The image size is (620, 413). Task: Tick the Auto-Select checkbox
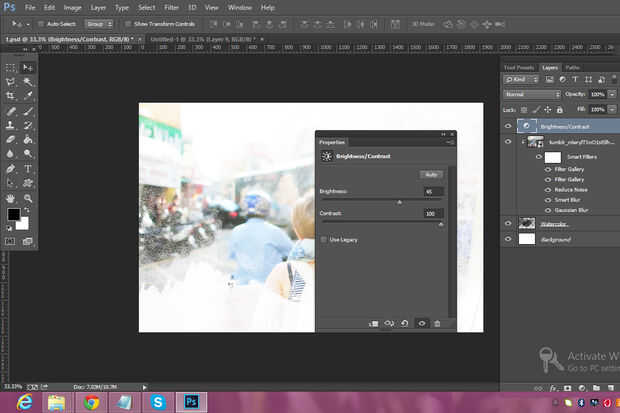pos(39,22)
